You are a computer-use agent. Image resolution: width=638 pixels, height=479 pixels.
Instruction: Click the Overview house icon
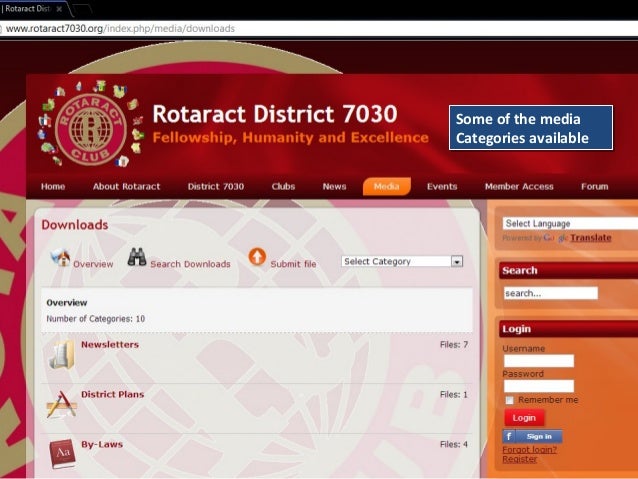[60, 258]
